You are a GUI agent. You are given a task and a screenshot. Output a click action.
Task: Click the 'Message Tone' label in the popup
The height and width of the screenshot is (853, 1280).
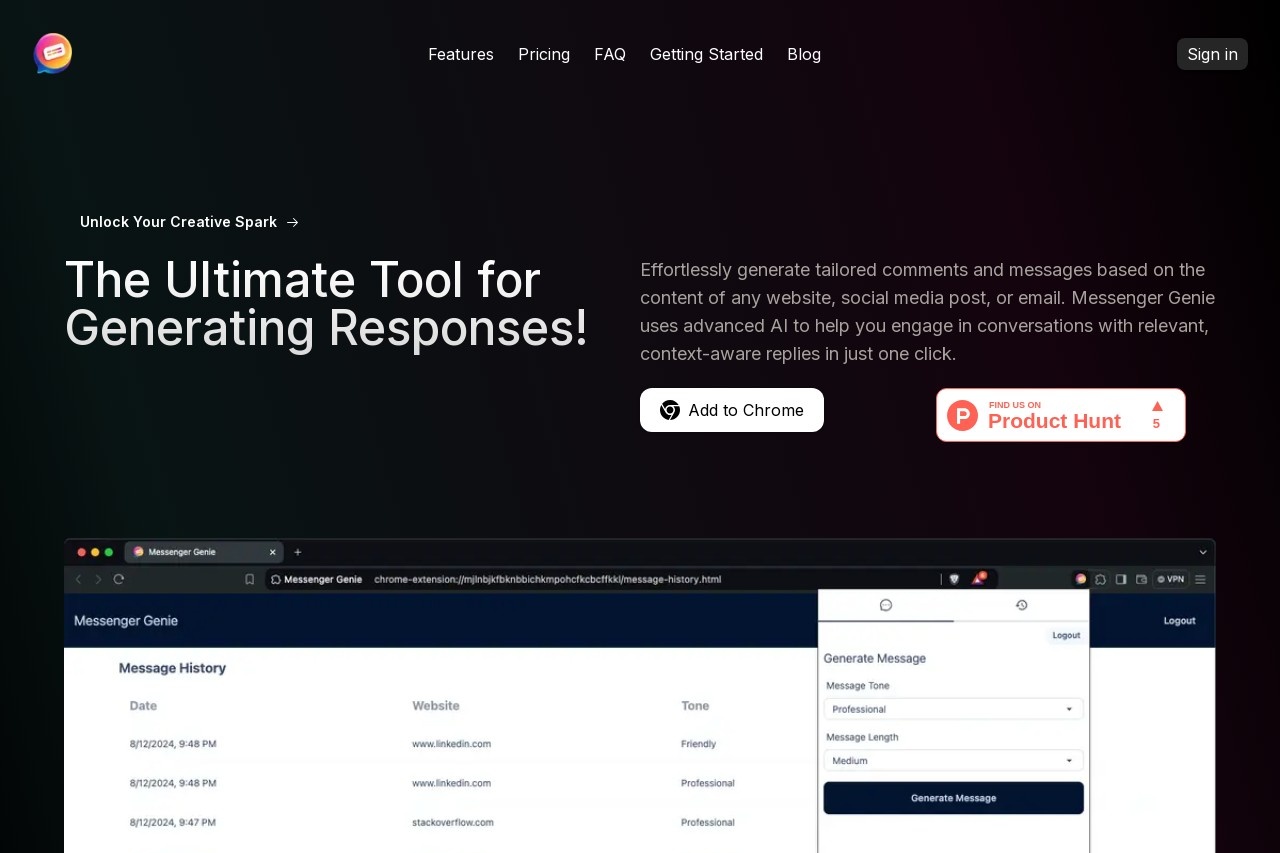tap(858, 686)
